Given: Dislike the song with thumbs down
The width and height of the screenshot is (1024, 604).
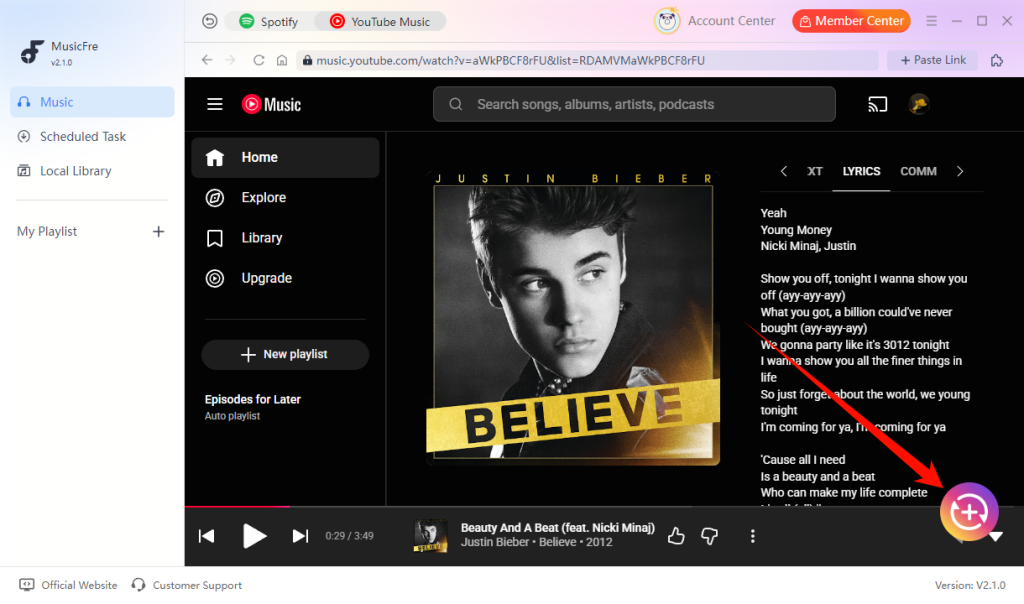Looking at the screenshot, I should point(709,536).
